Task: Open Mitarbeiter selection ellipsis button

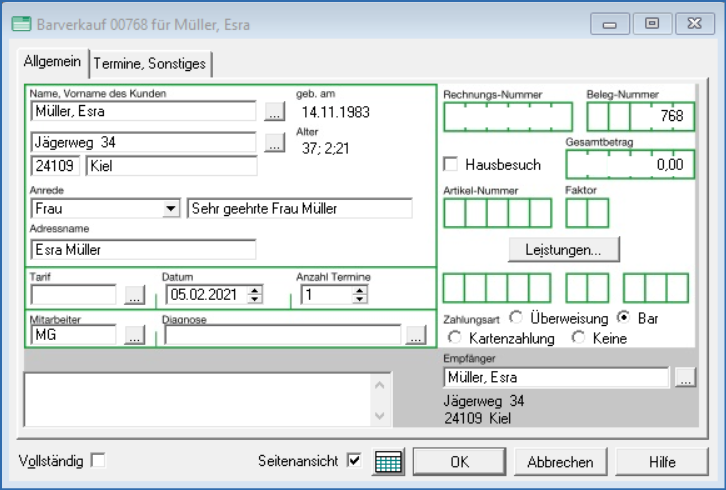Action: pos(135,336)
